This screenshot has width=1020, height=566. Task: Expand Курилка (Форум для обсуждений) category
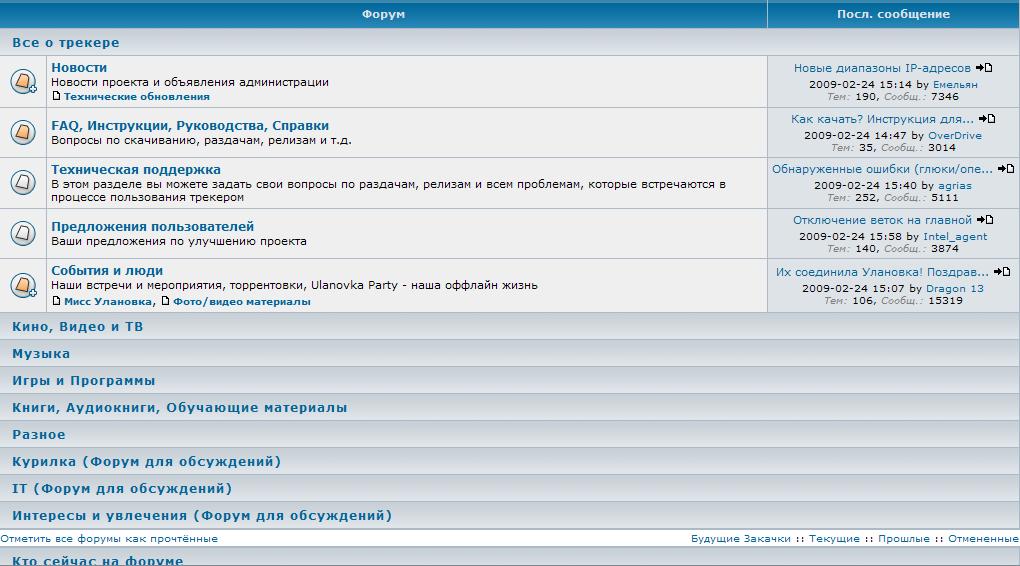[x=146, y=461]
